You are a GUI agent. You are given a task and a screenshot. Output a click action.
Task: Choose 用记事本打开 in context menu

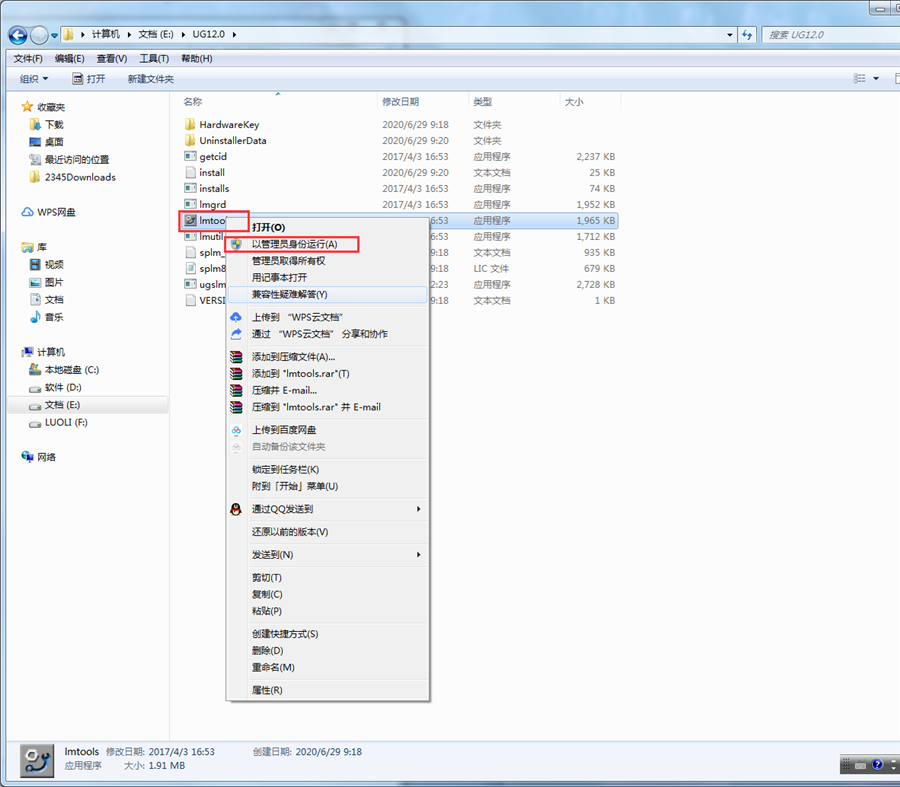[x=327, y=277]
